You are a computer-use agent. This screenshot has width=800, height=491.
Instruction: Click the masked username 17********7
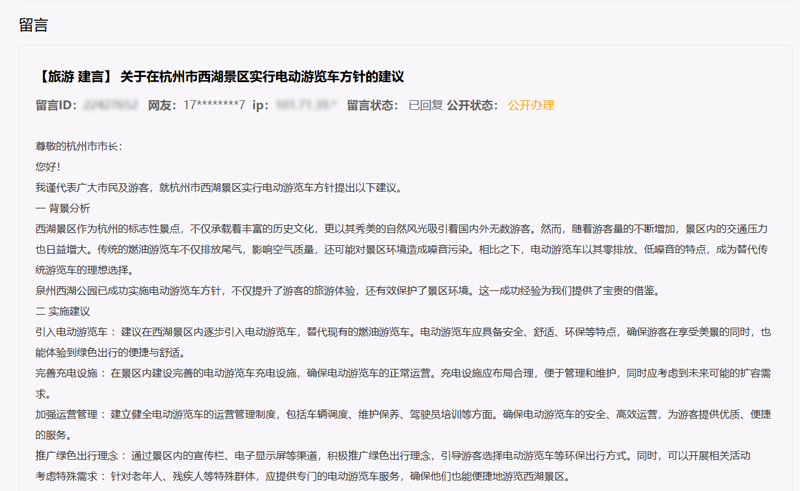click(x=213, y=105)
